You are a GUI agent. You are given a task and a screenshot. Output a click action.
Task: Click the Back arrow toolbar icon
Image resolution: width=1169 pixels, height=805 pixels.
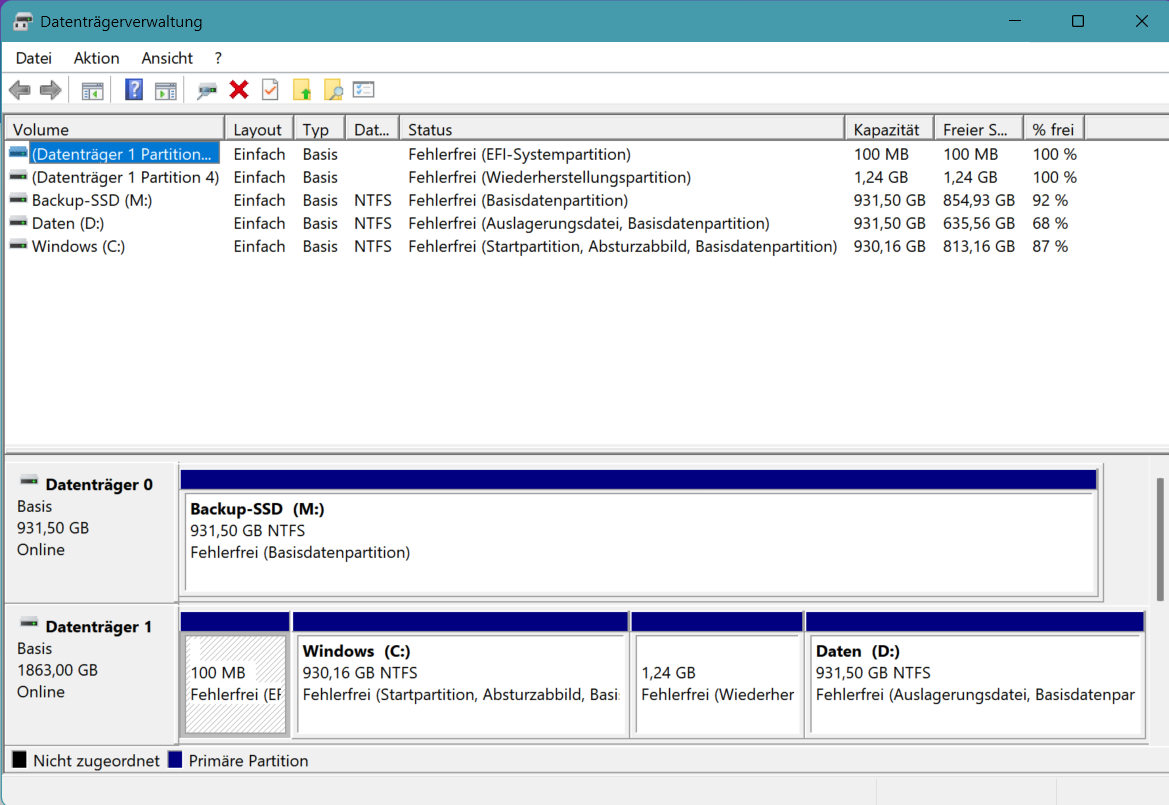click(19, 90)
